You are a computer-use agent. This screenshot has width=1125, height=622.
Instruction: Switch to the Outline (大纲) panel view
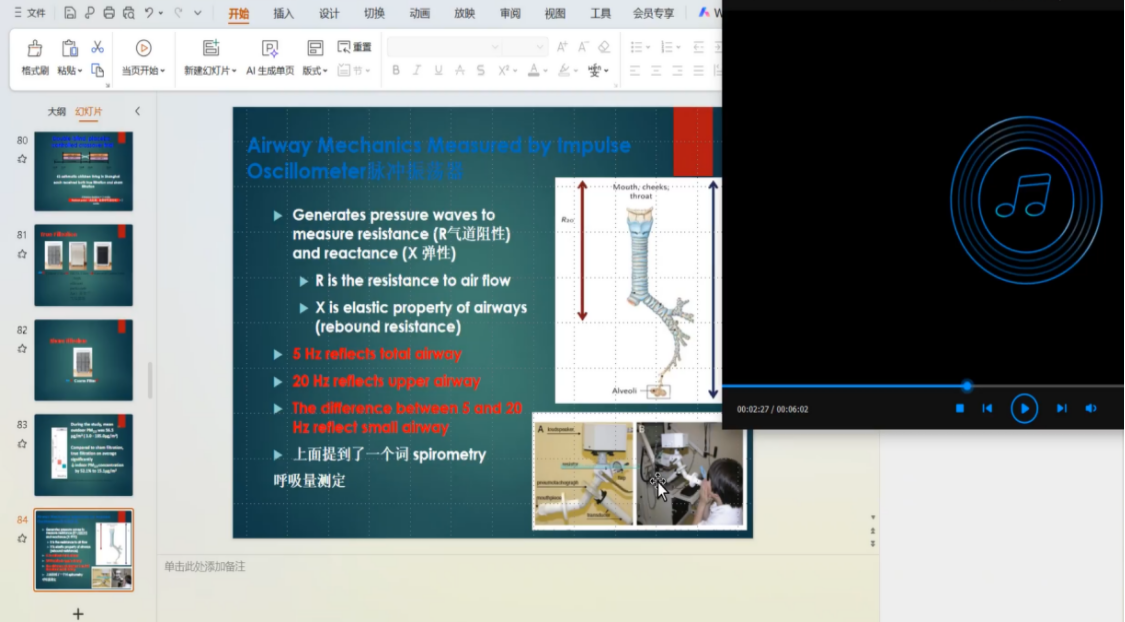click(x=57, y=111)
